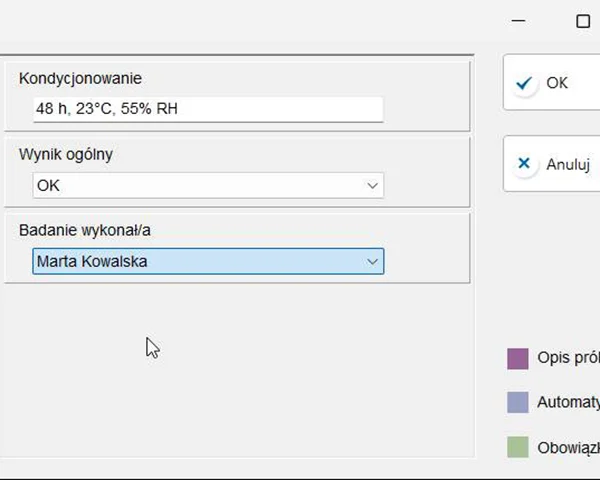Click the Opis prób legend text
The height and width of the screenshot is (480, 600).
pyautogui.click(x=568, y=358)
